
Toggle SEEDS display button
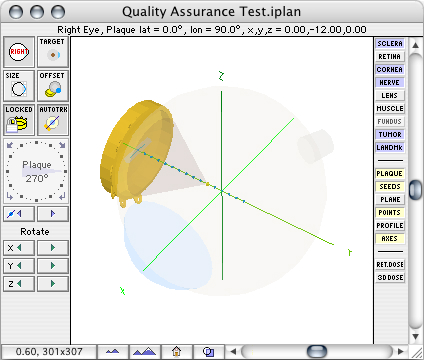(x=390, y=187)
